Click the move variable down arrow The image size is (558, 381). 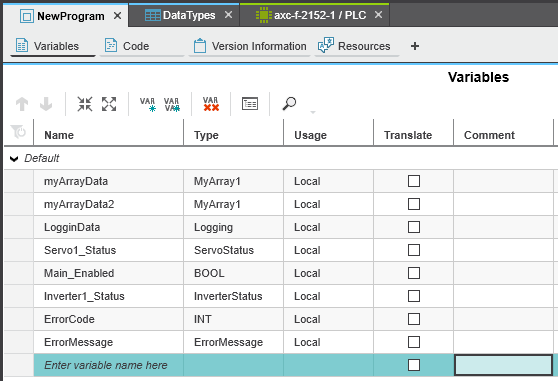tap(46, 104)
